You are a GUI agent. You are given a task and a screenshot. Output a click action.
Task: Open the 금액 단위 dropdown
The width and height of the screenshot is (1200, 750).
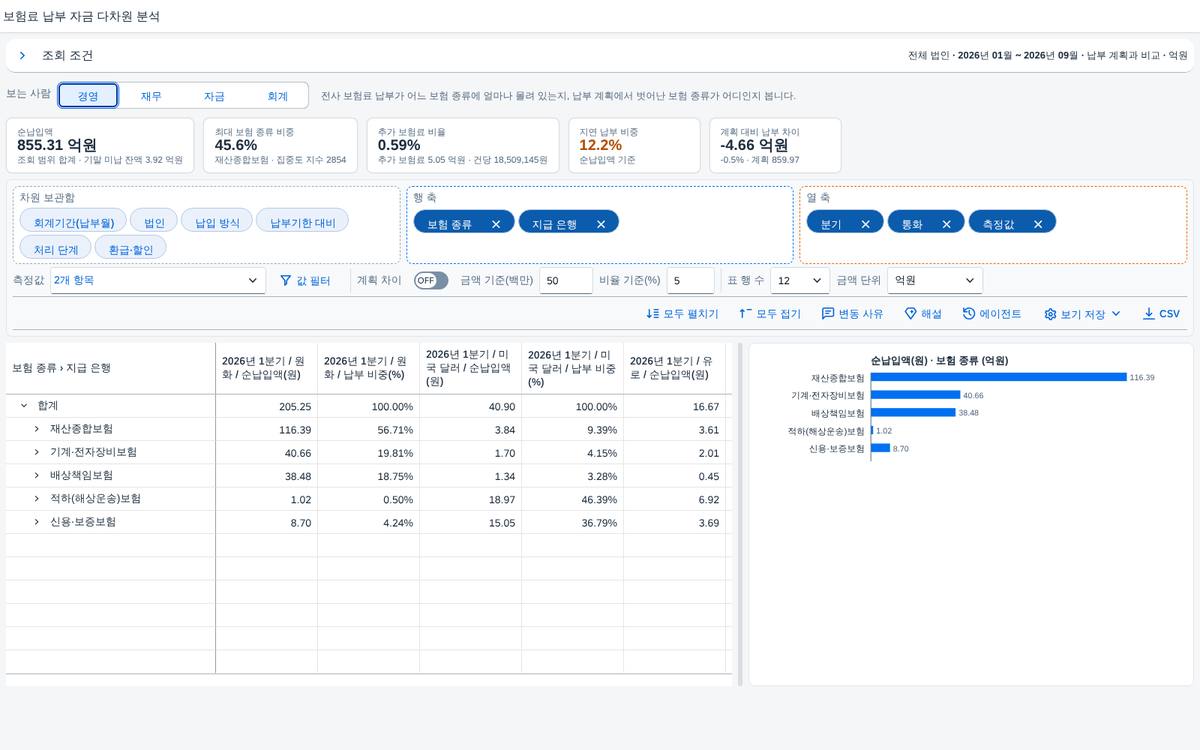click(x=935, y=281)
